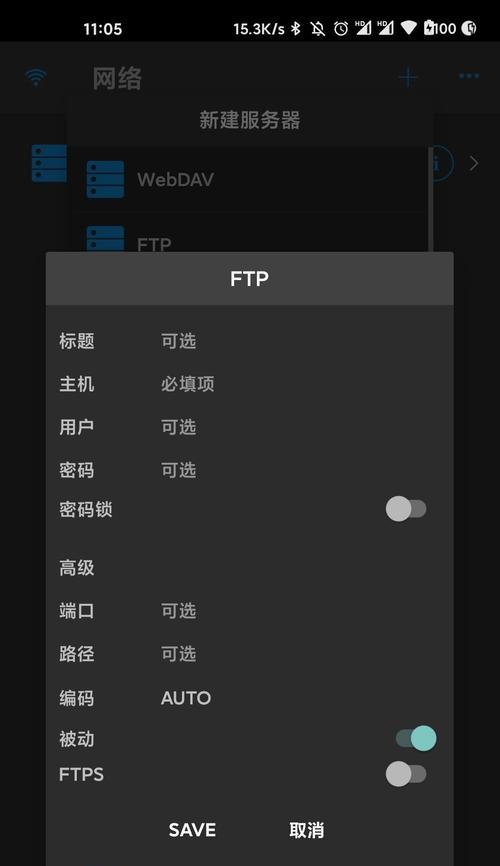This screenshot has height=866, width=500.
Task: Tap the server icon left of the dialog
Action: click(49, 163)
